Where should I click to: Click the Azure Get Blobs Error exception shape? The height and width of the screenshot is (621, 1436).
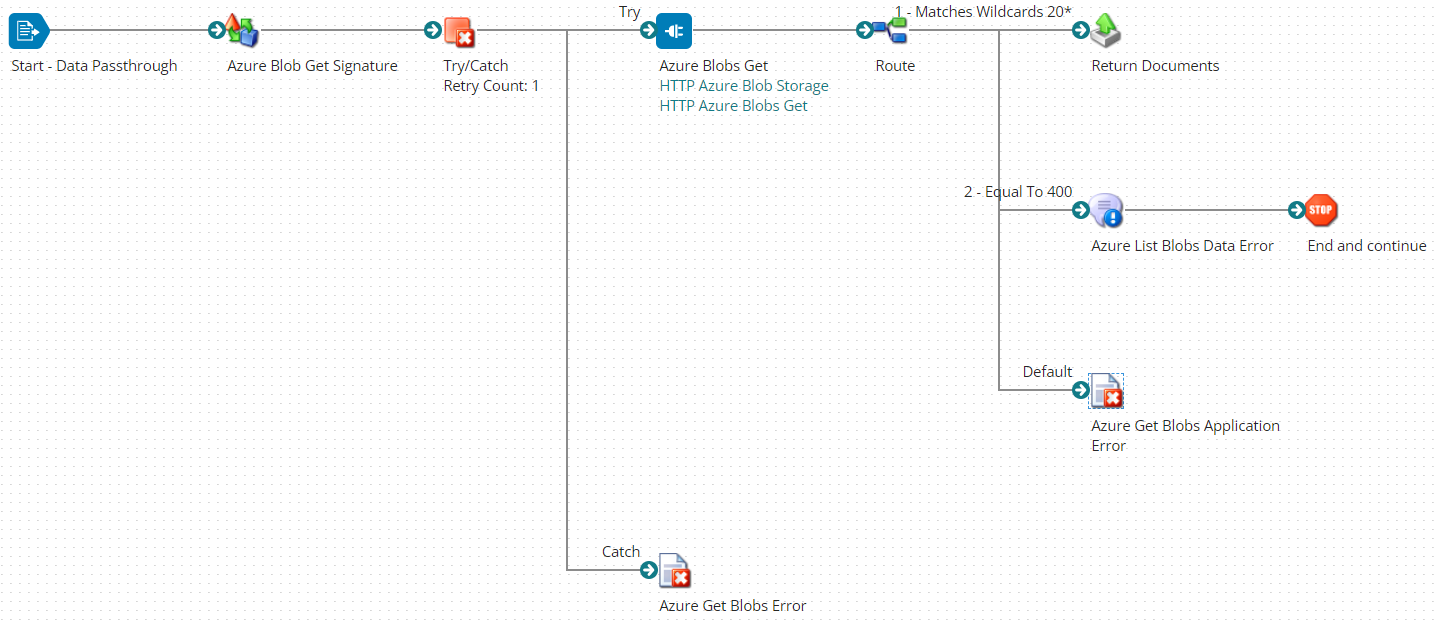[x=675, y=570]
